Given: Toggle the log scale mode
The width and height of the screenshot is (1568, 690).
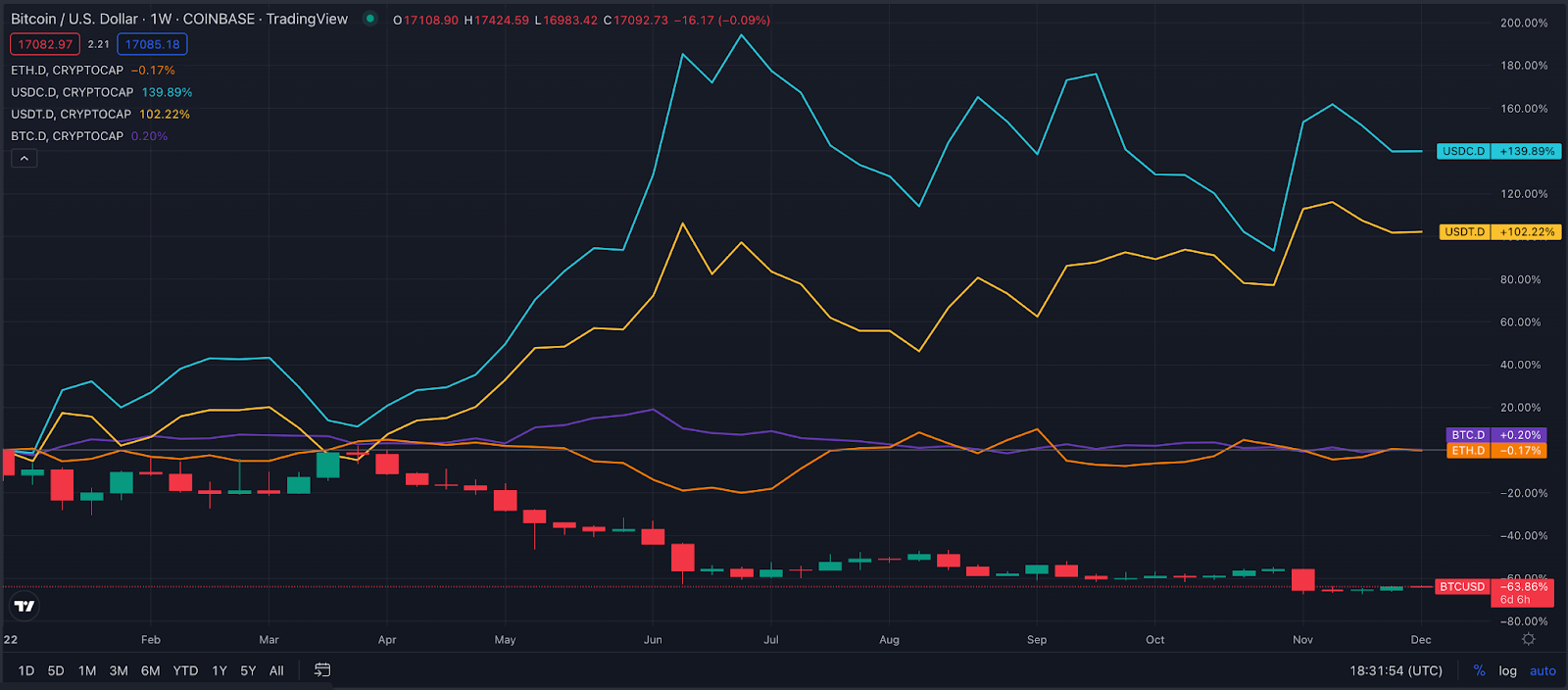Looking at the screenshot, I should [1507, 670].
